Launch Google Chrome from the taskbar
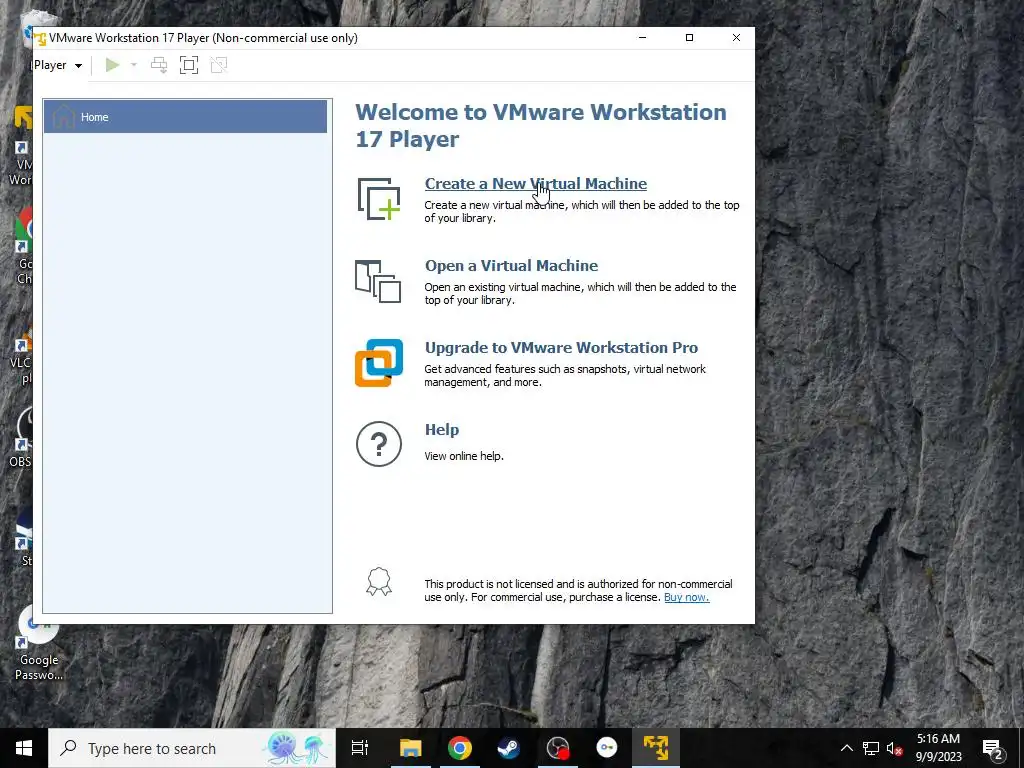 click(x=460, y=748)
